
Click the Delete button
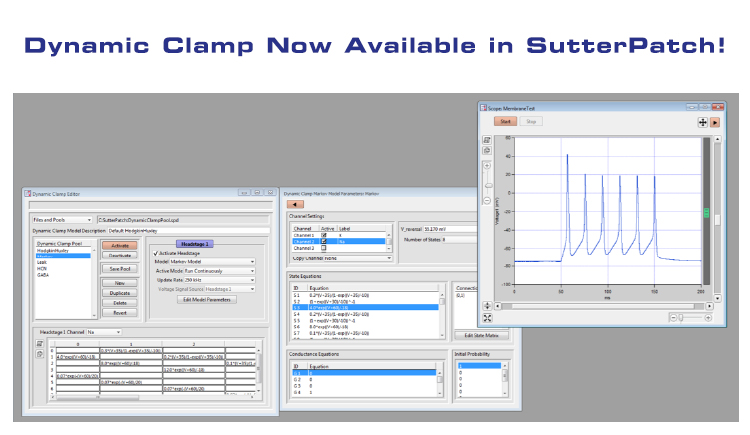click(120, 303)
